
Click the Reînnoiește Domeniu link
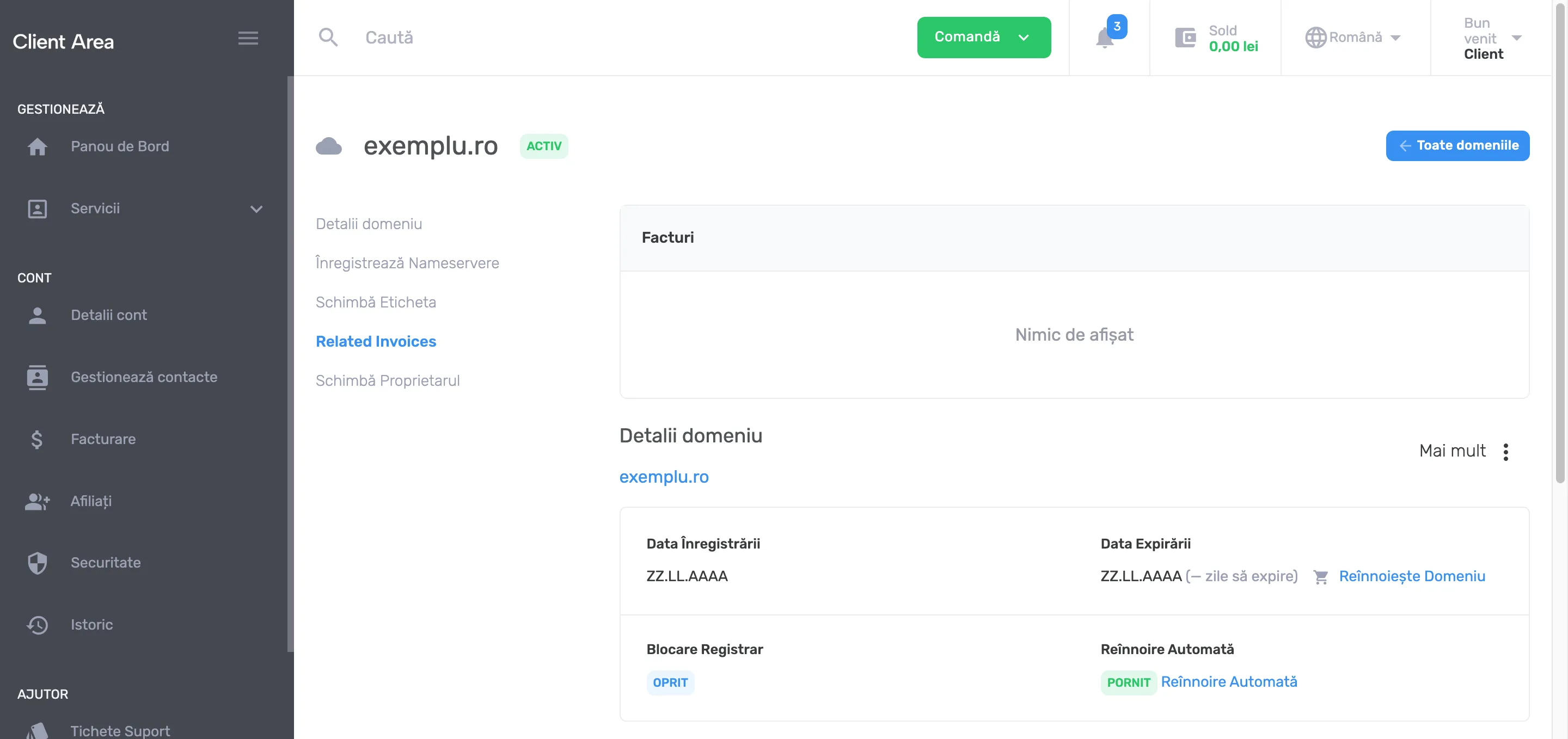click(1412, 576)
